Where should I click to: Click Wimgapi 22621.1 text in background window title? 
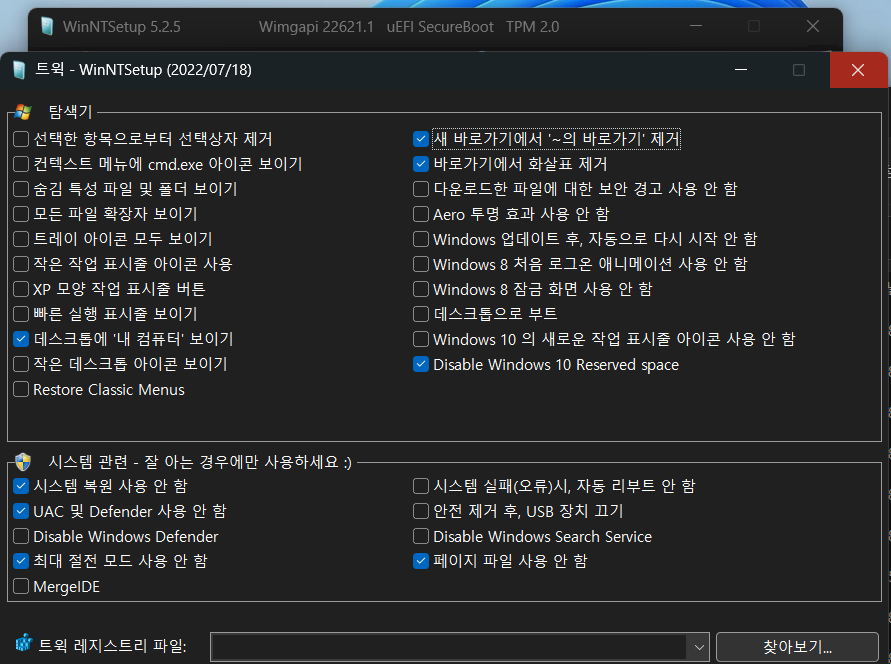click(x=317, y=27)
